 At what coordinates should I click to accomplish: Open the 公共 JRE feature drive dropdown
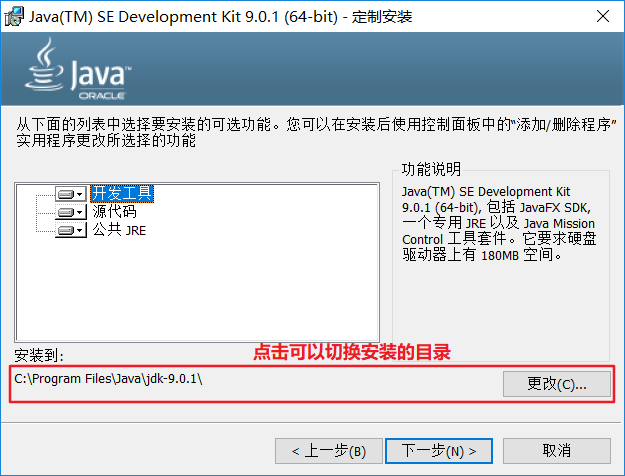click(x=71, y=230)
